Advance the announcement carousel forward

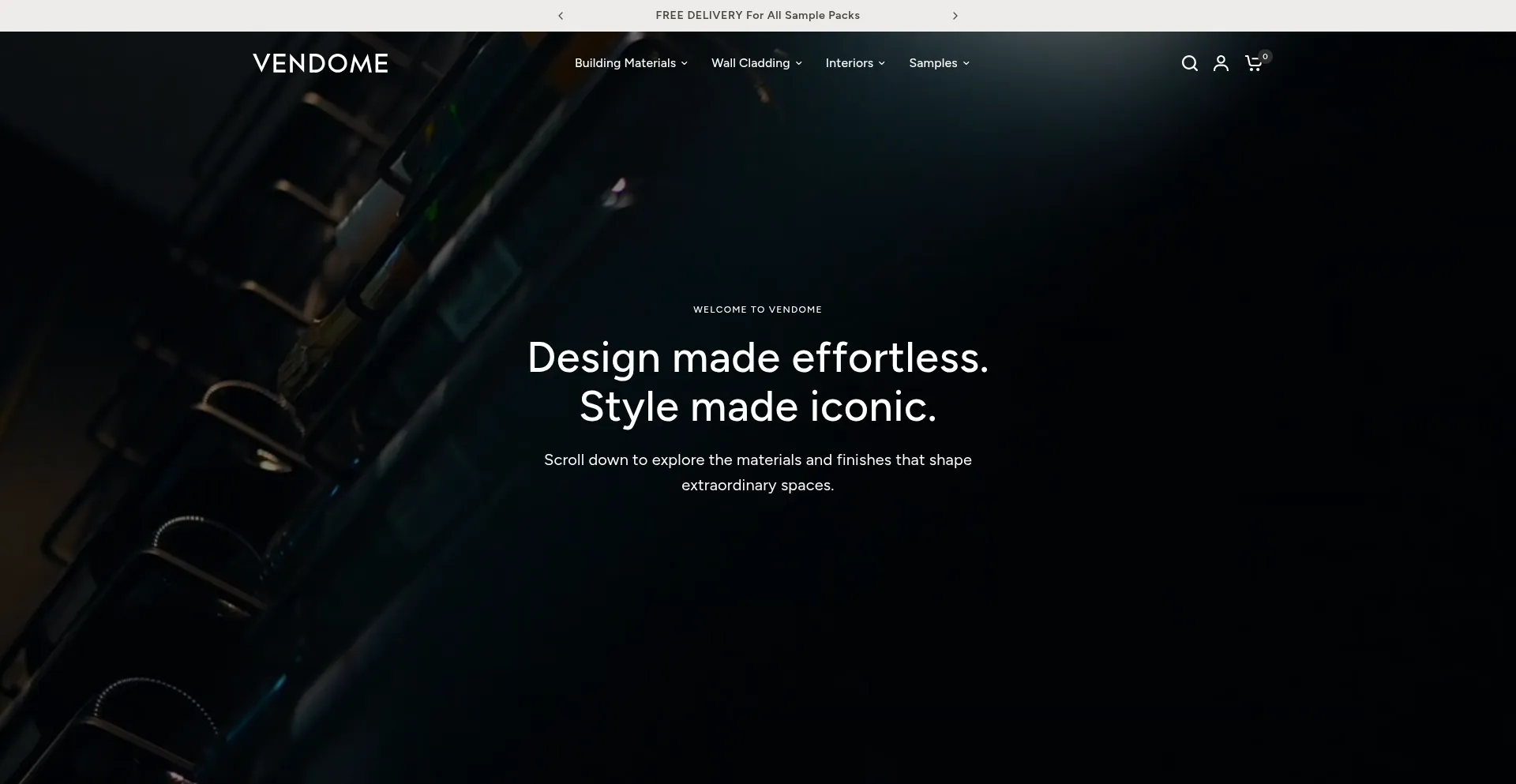pyautogui.click(x=955, y=15)
